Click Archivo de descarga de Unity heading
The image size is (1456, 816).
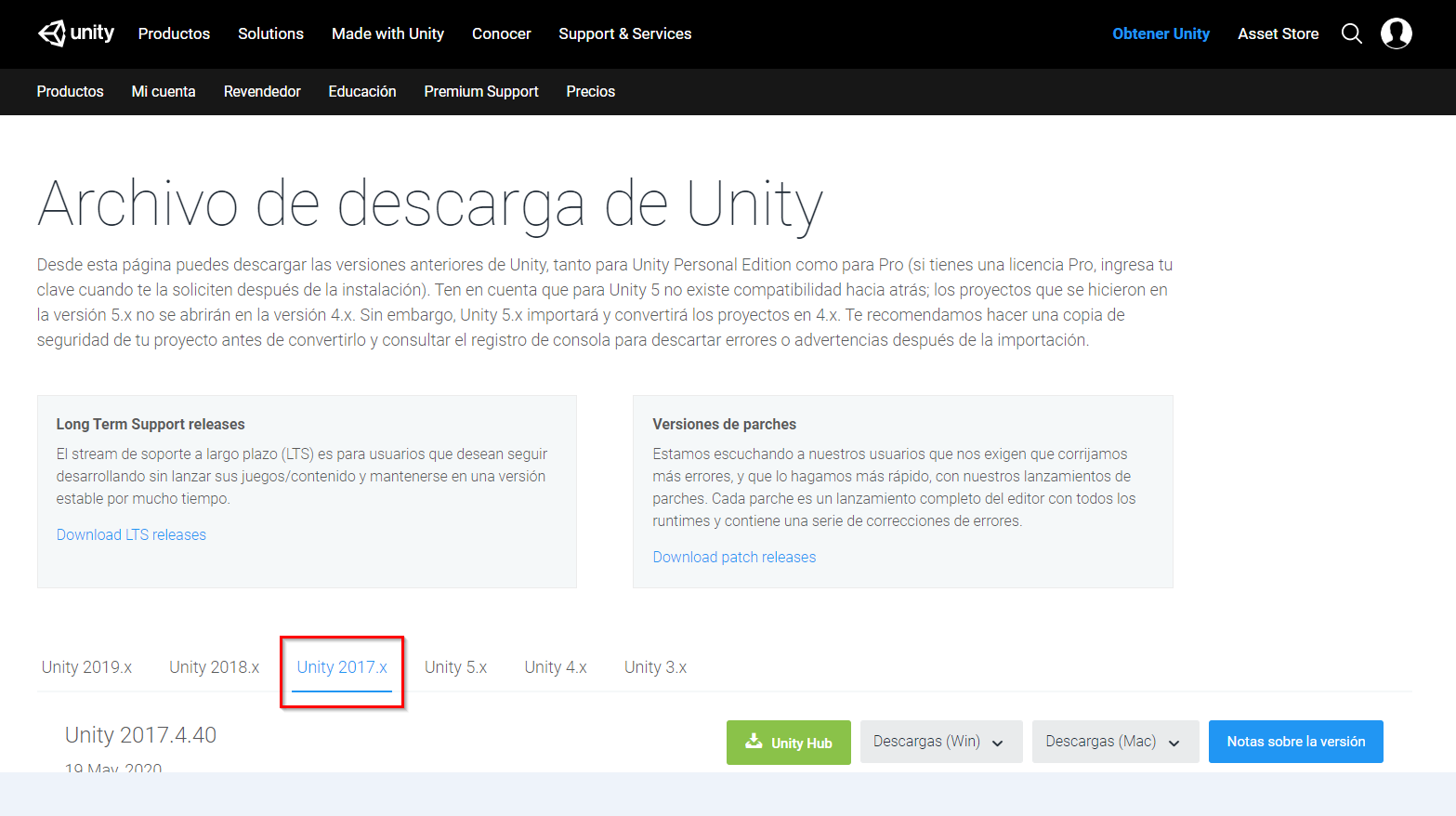coord(430,204)
